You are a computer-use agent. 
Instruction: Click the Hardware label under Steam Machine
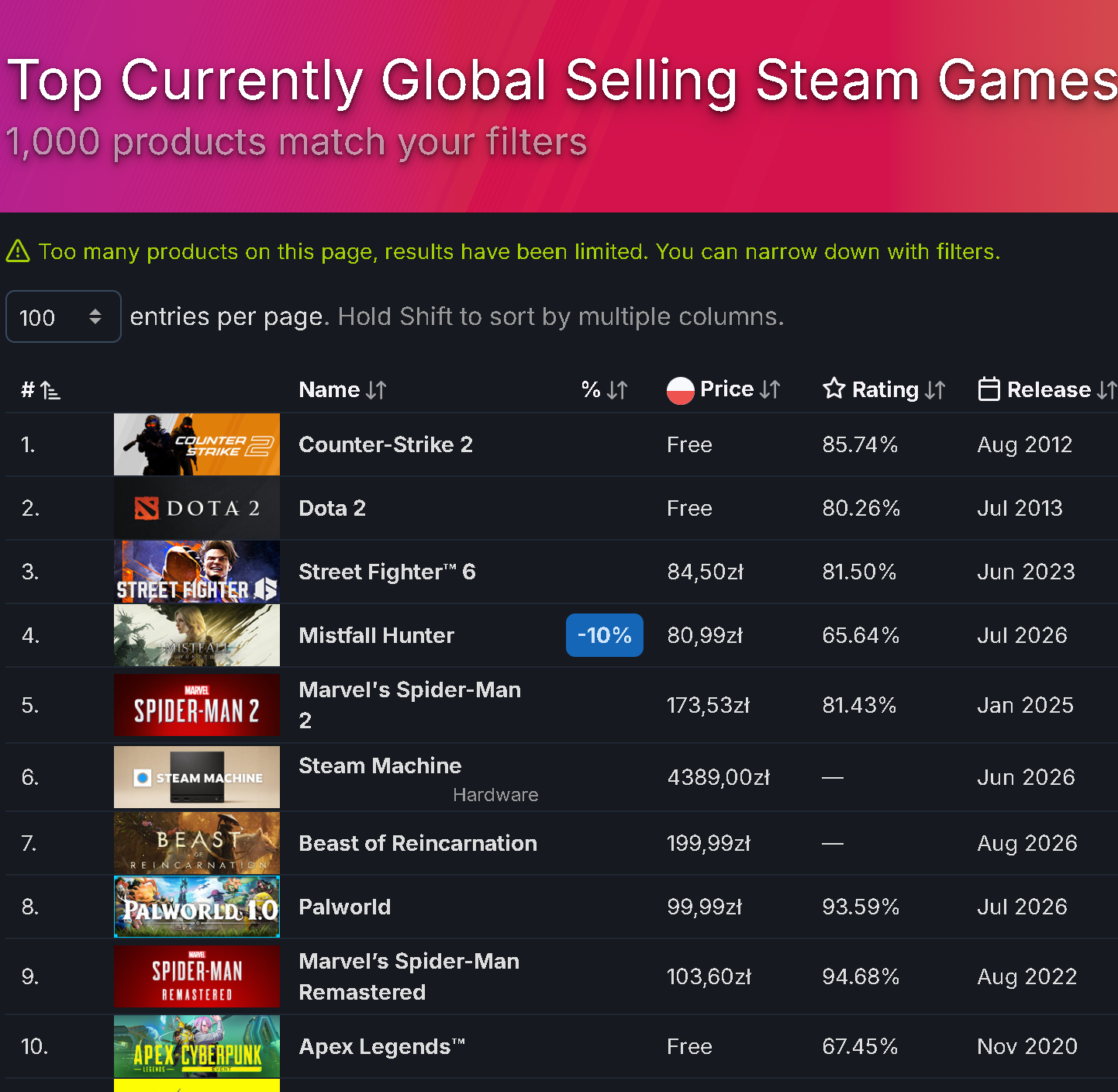[495, 795]
